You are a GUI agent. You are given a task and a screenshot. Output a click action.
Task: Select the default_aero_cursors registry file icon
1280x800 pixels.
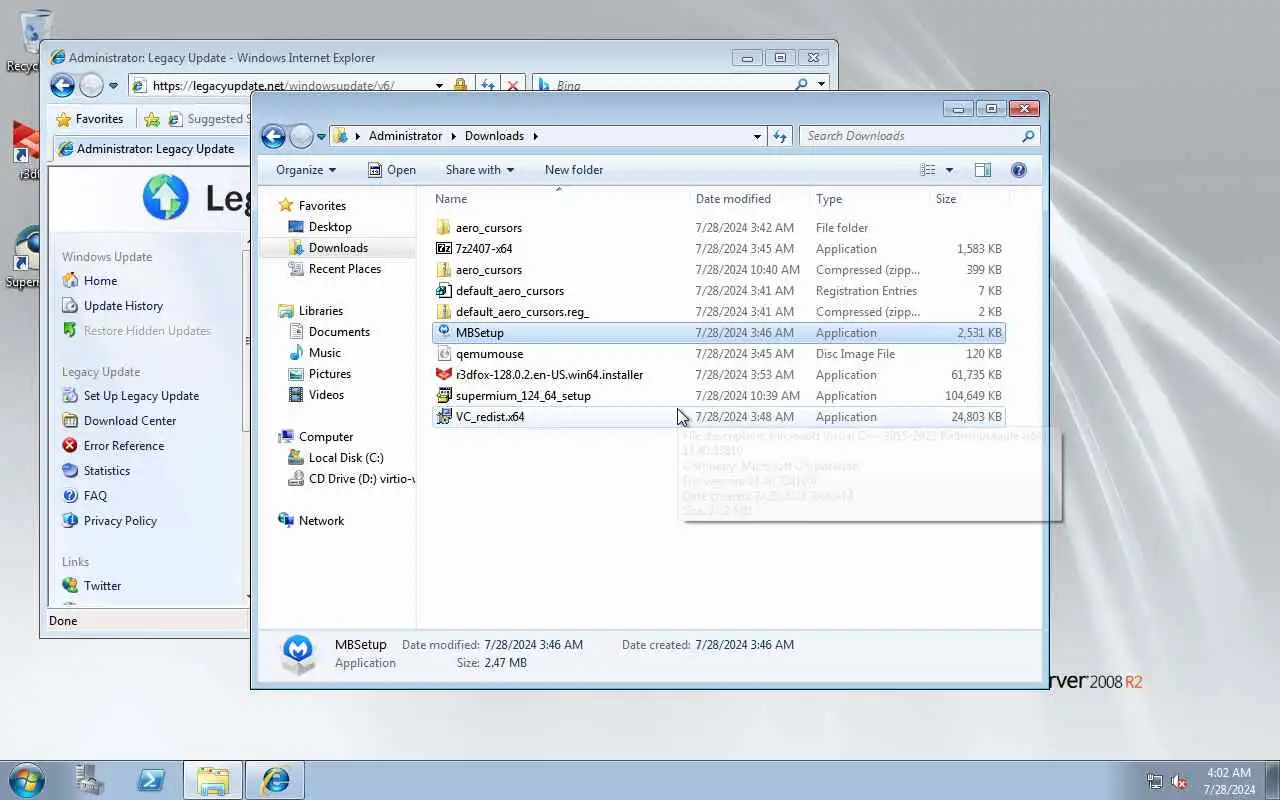[444, 291]
